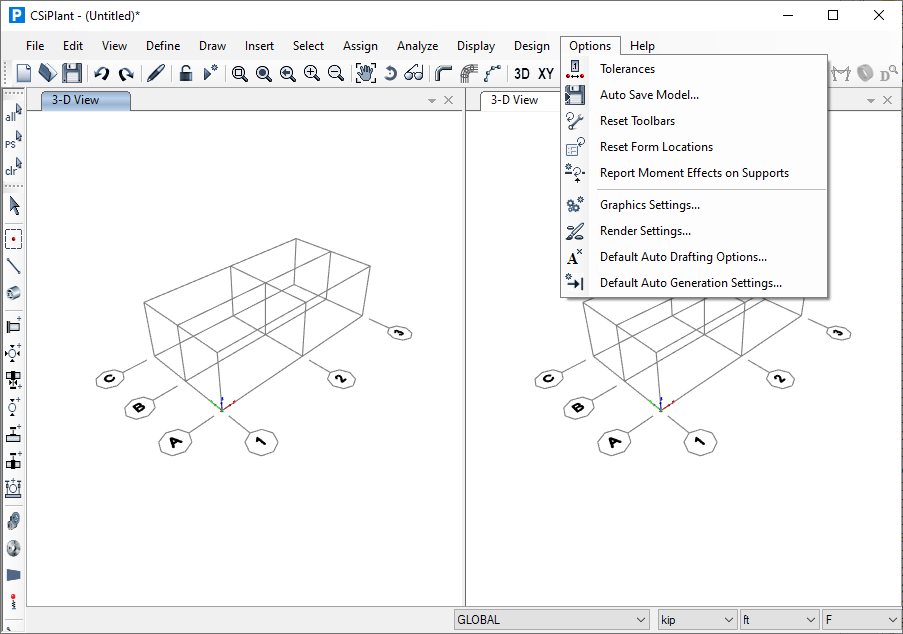Click the Restore Full View zoom icon
Screen dimensions: 903x634
click(x=264, y=74)
